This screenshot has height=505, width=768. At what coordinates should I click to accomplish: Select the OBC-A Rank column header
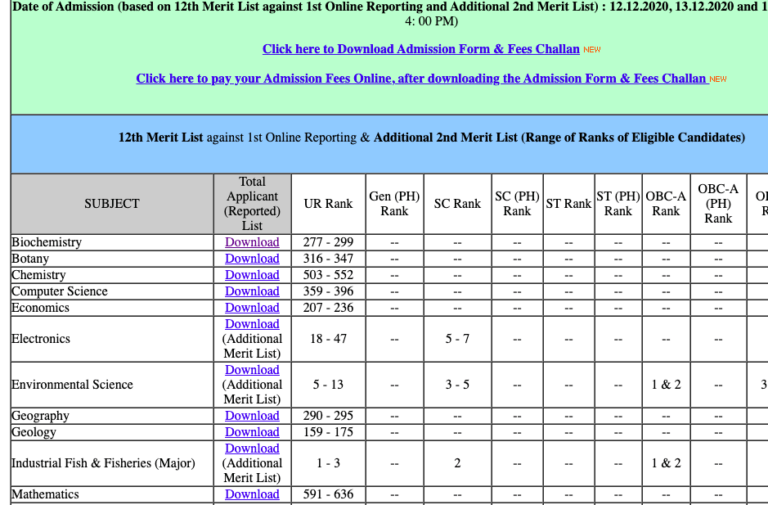666,204
